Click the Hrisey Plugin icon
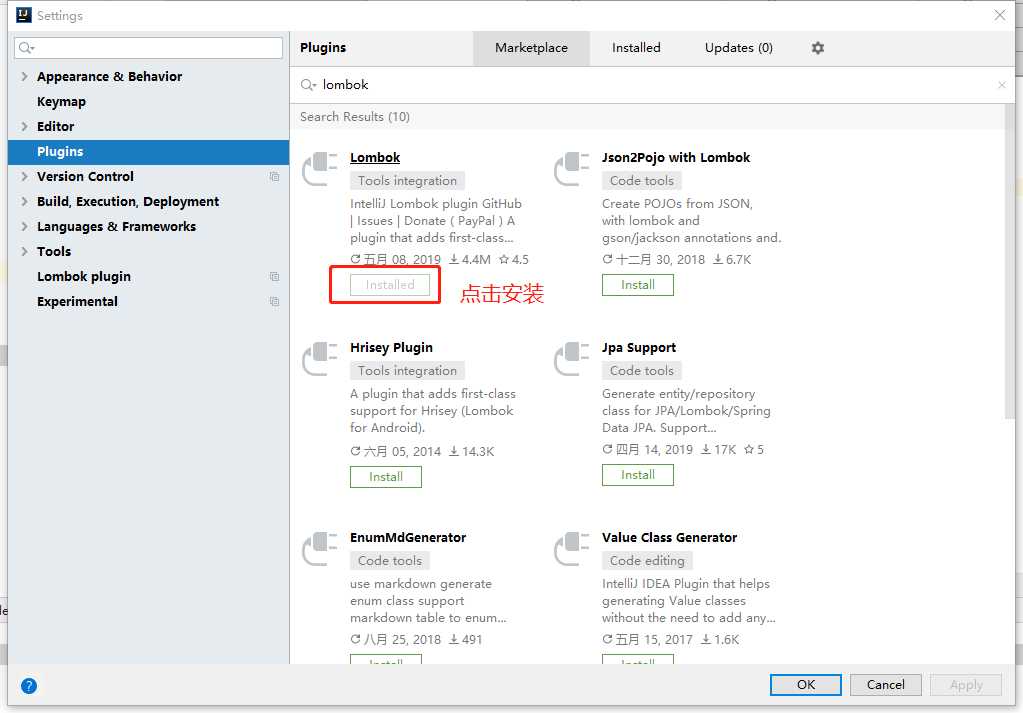1023x713 pixels. [x=320, y=359]
